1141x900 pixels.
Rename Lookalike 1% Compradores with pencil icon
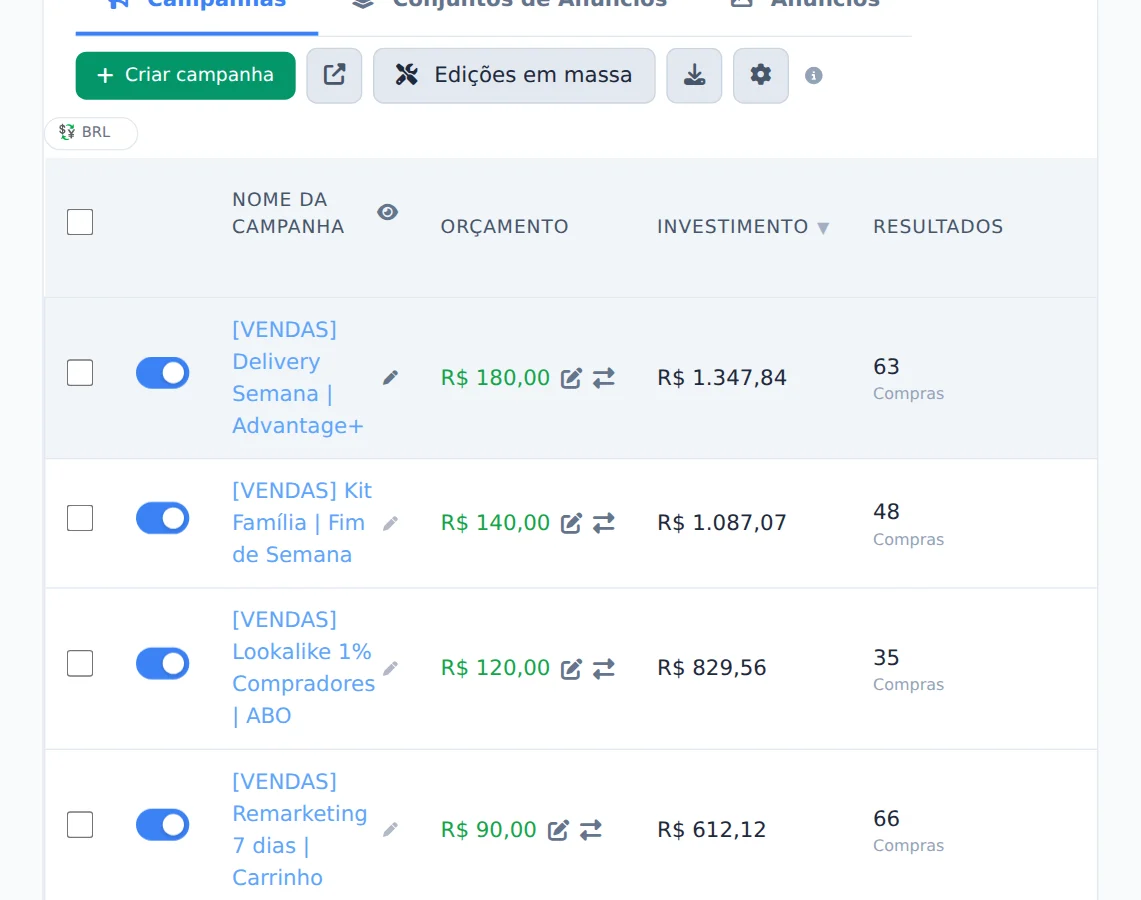[391, 668]
